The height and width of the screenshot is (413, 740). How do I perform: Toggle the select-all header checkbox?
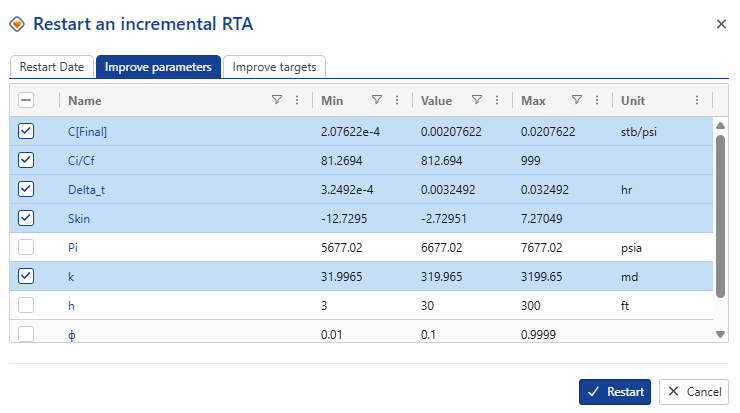pyautogui.click(x=26, y=100)
